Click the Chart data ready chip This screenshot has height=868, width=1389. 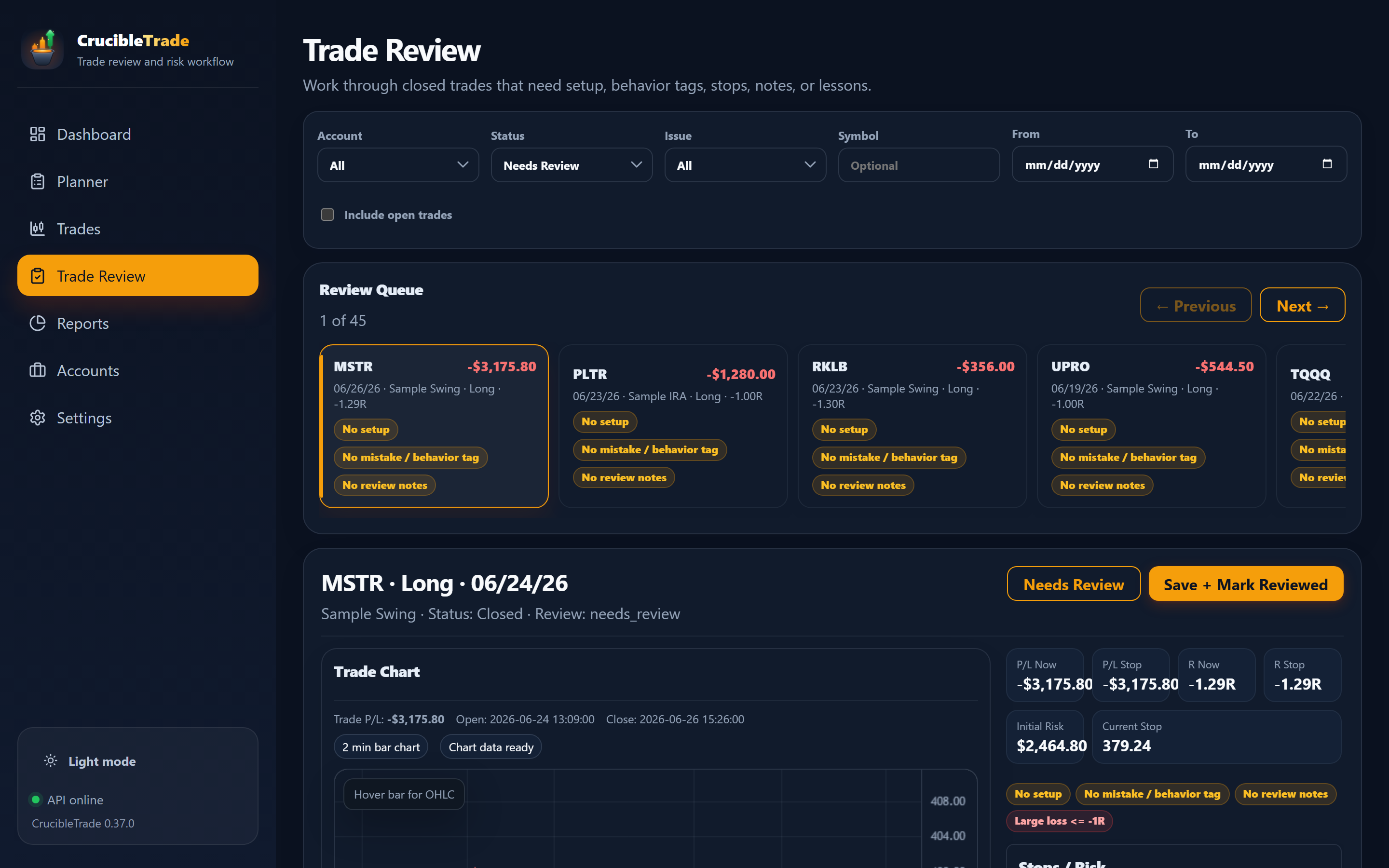click(491, 747)
